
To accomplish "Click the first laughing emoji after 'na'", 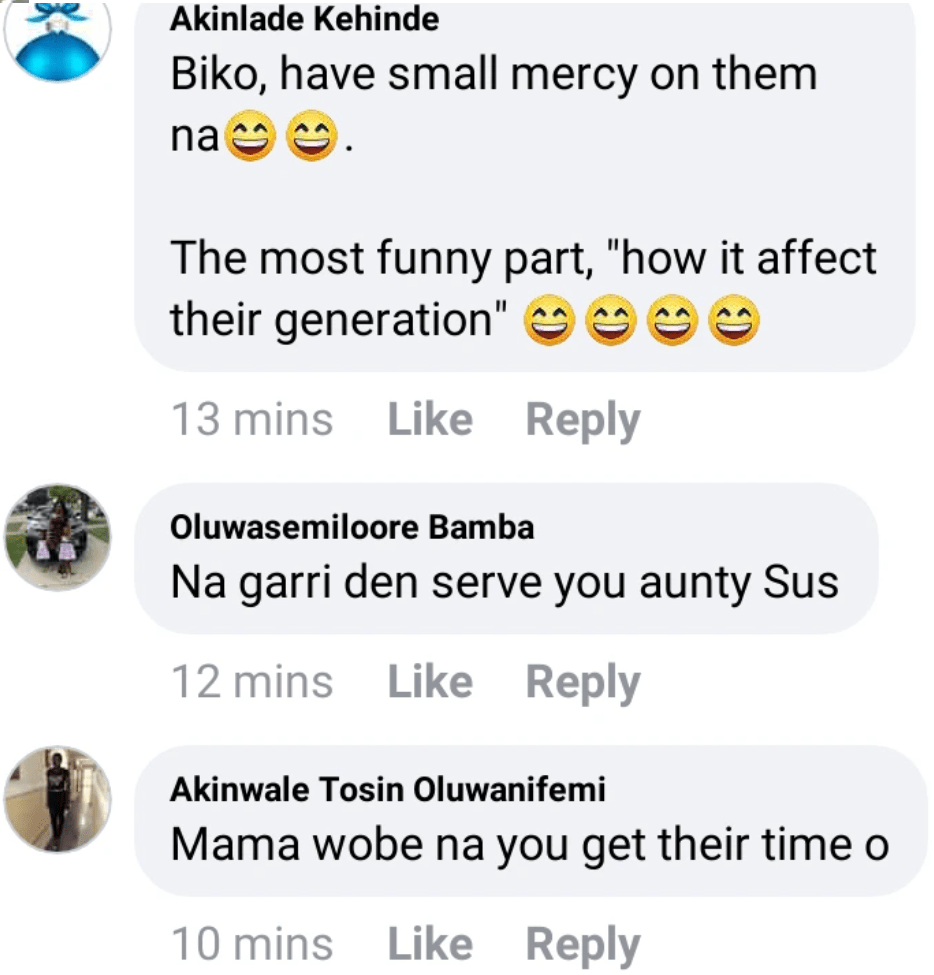I will click(x=250, y=138).
